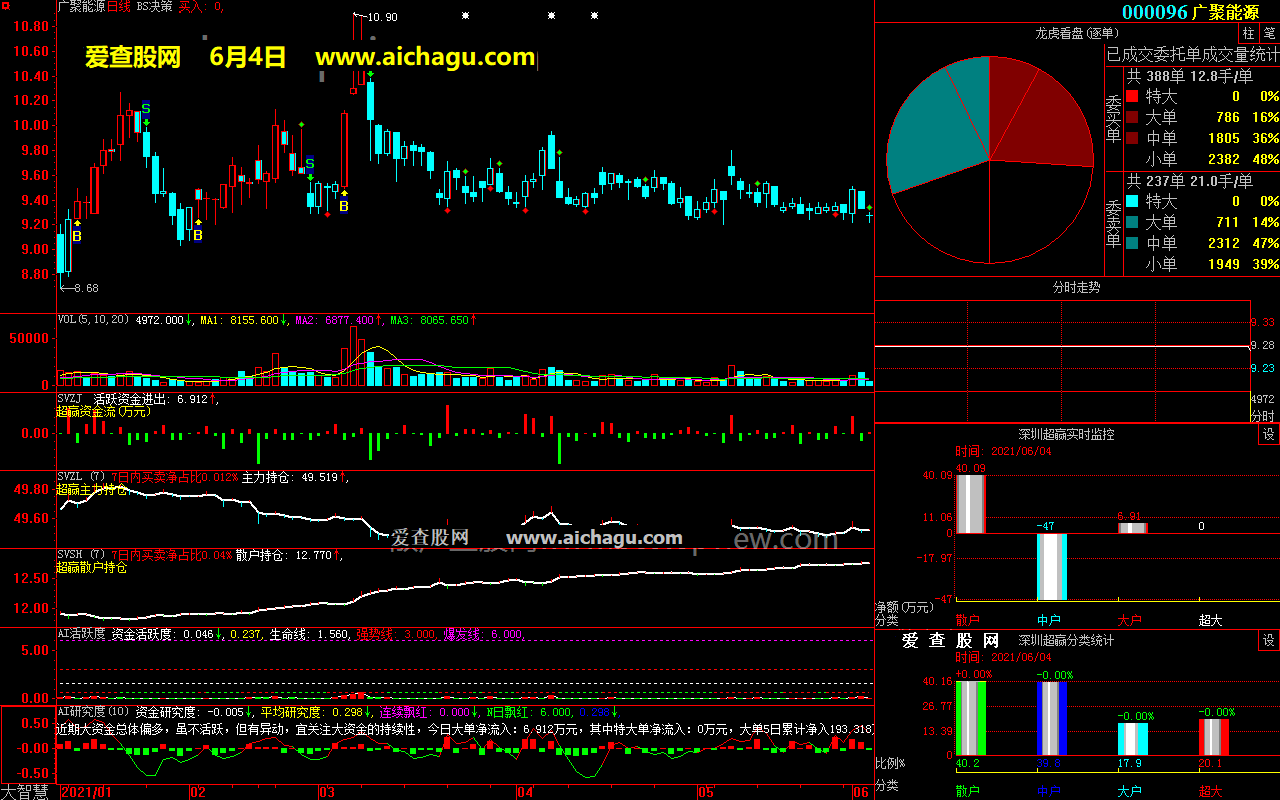Click the SVZJ indicator name label
This screenshot has width=1280, height=800.
click(69, 398)
